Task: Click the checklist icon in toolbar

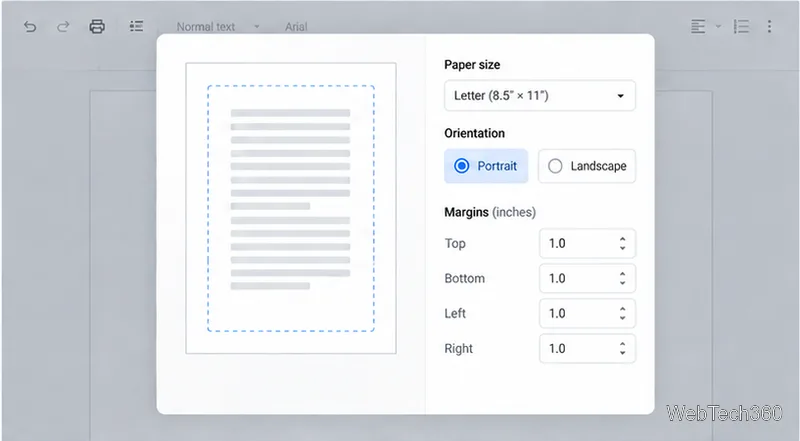Action: coord(136,26)
